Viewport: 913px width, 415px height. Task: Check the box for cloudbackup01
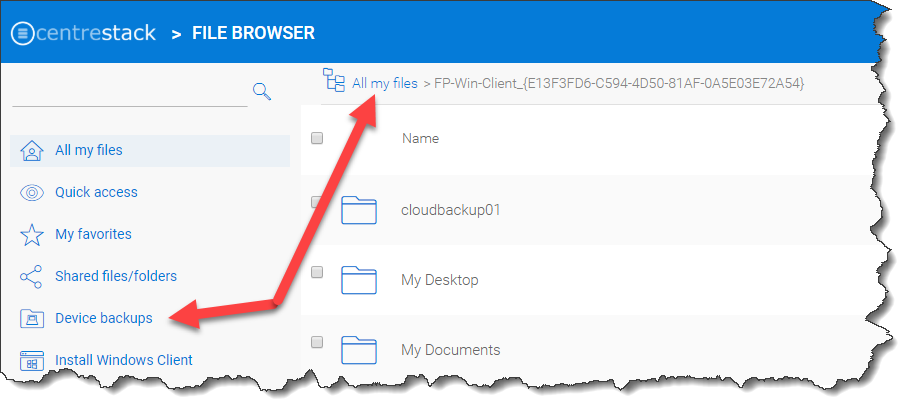tap(317, 202)
